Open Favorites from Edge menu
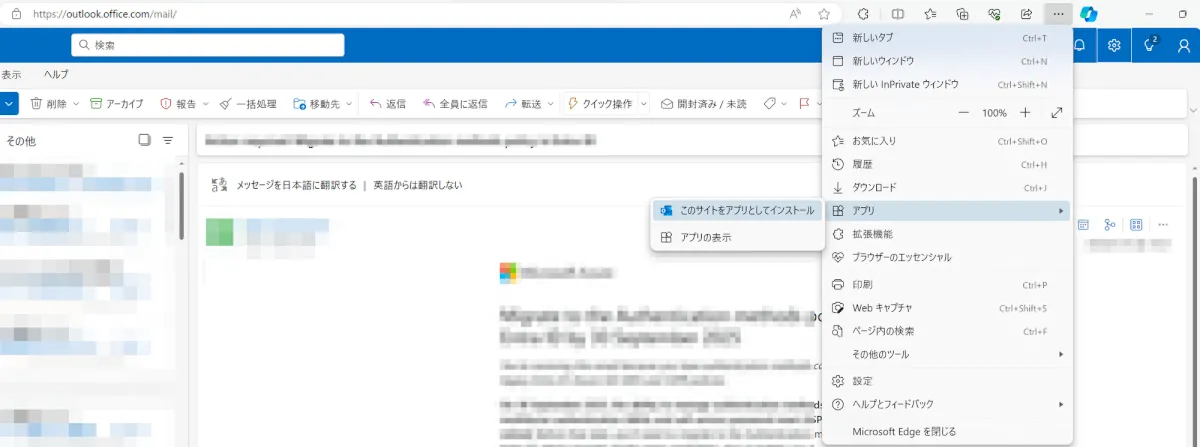1200x447 pixels. tap(946, 141)
